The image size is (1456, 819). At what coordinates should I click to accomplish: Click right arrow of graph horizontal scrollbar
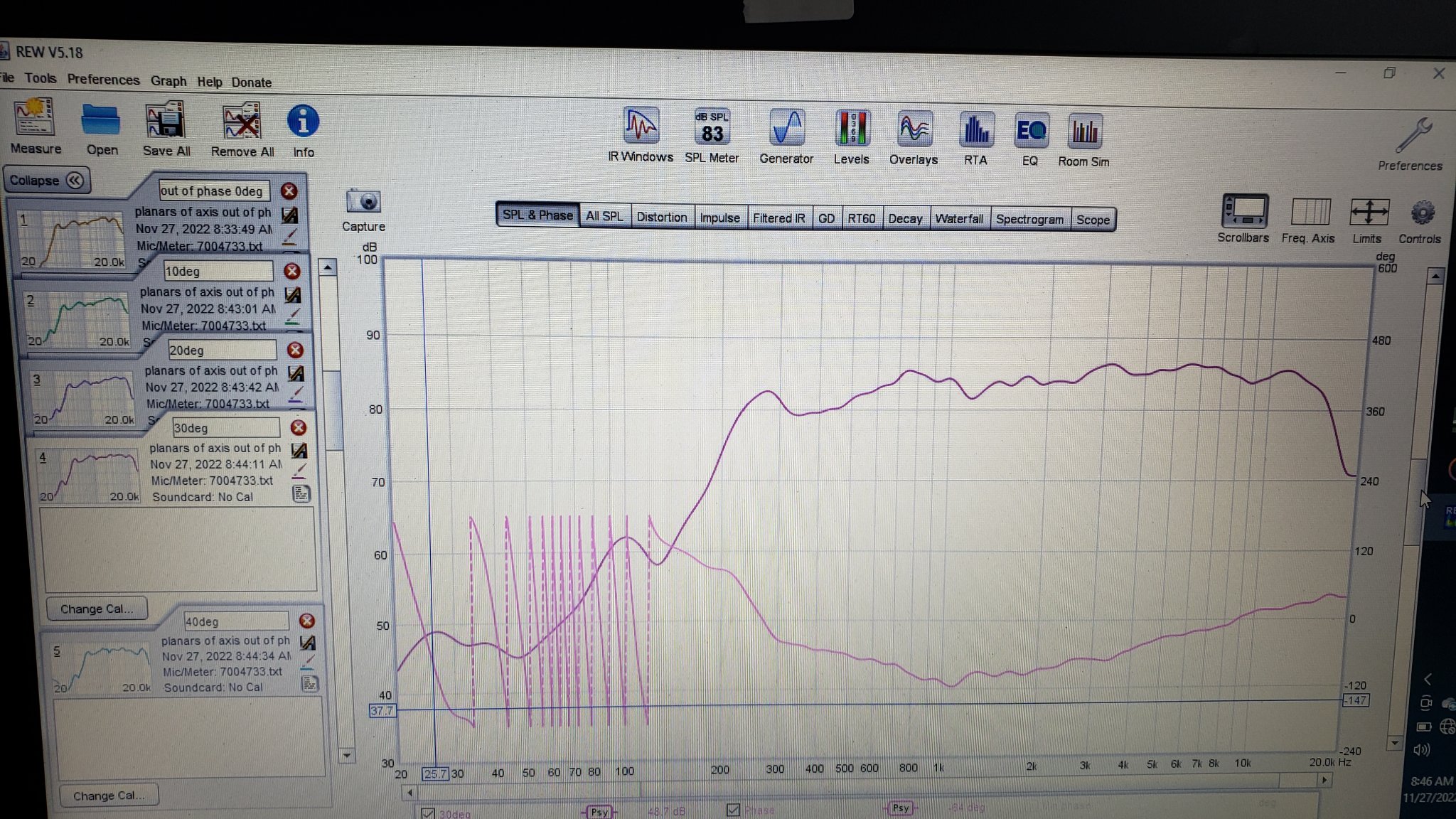coord(1324,780)
